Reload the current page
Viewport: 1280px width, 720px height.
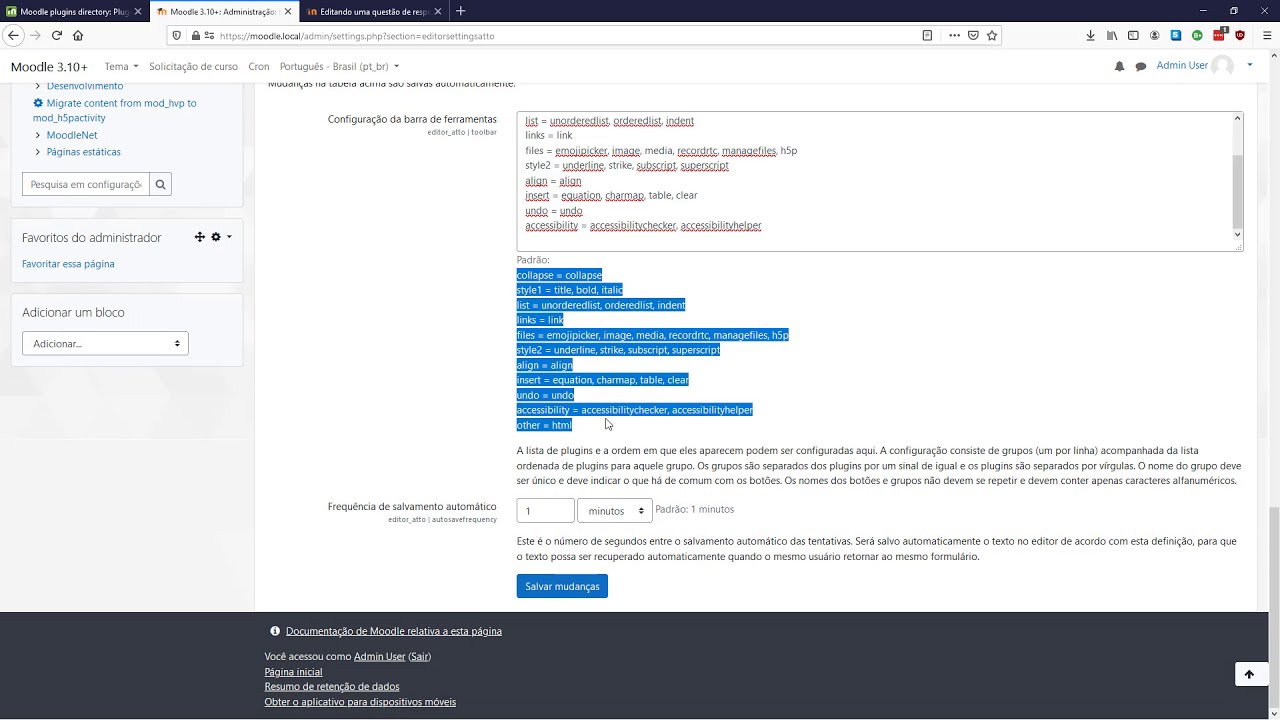57,35
